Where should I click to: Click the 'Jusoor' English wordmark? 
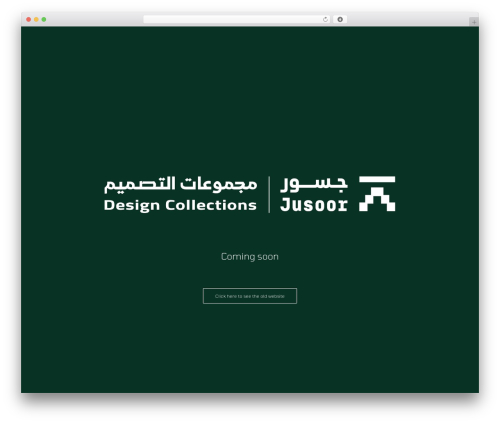[314, 205]
